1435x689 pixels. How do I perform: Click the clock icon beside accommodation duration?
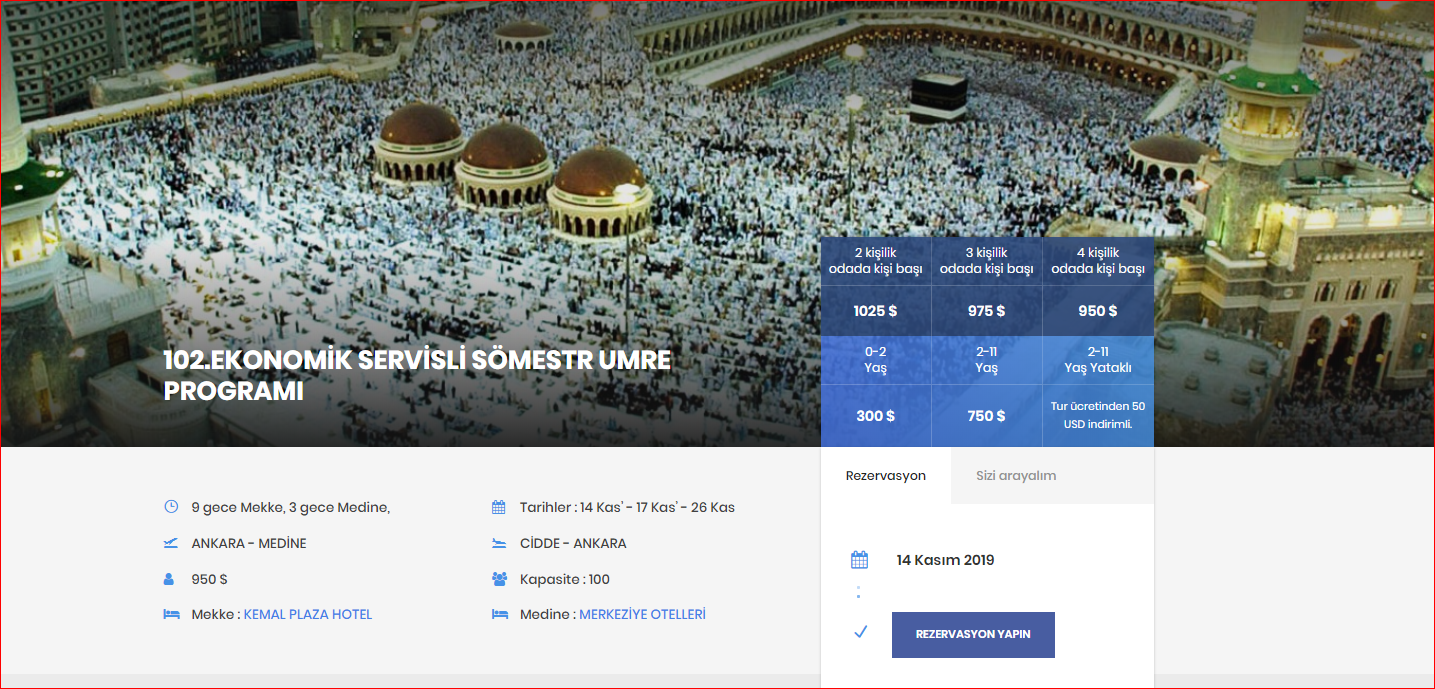(170, 506)
